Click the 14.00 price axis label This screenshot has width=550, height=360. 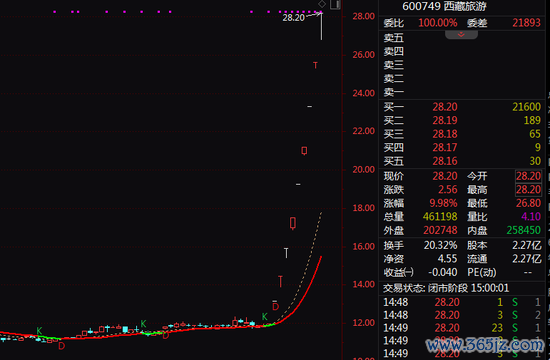point(363,284)
